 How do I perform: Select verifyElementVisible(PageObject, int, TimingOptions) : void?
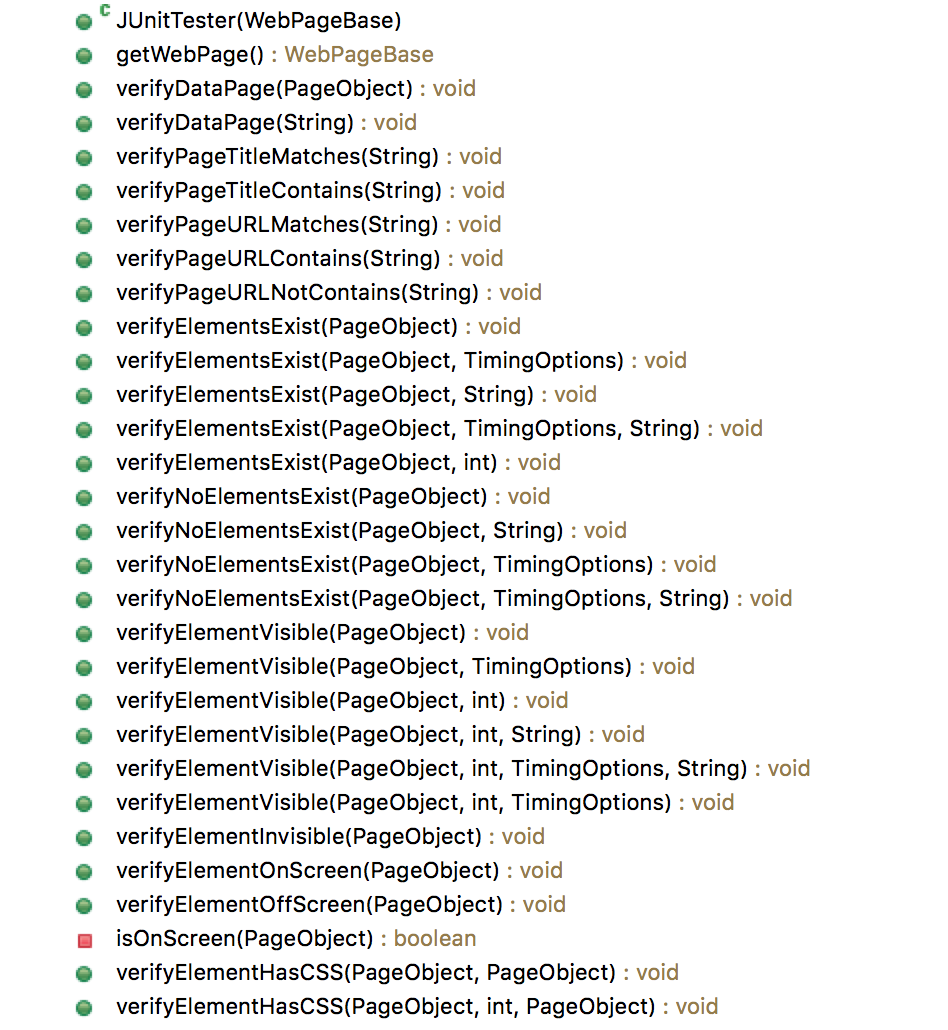pos(426,803)
